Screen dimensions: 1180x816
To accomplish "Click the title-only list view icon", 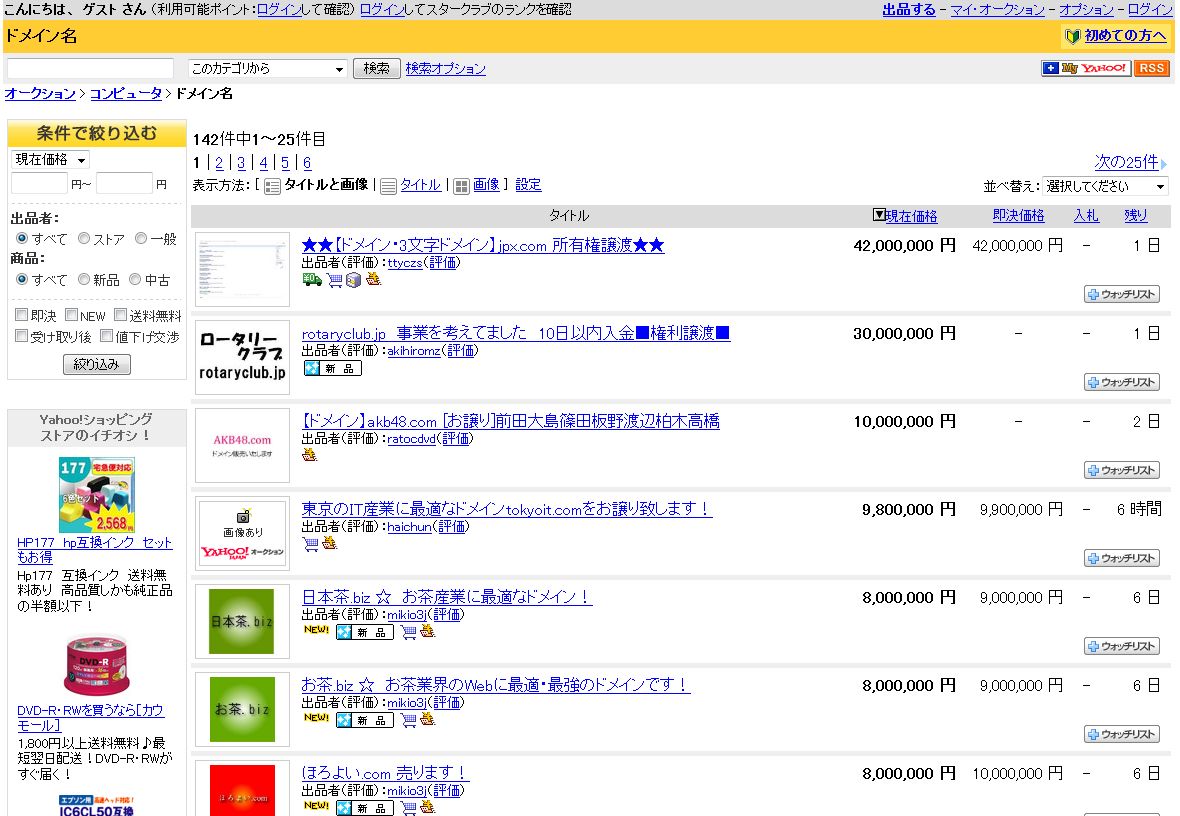I will coord(388,186).
